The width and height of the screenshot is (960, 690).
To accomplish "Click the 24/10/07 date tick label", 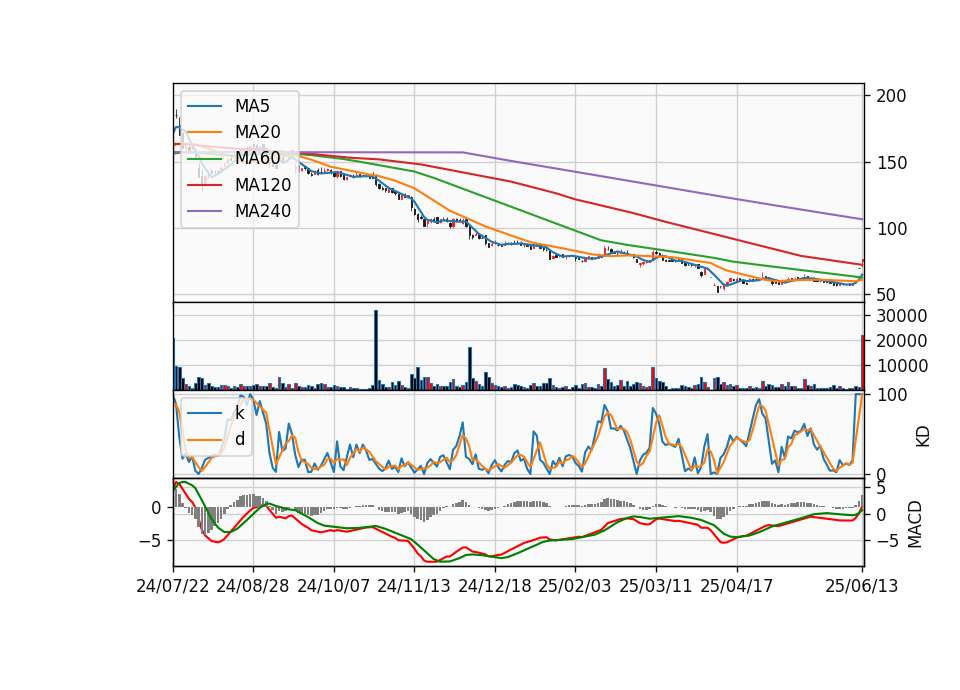I will (x=334, y=586).
